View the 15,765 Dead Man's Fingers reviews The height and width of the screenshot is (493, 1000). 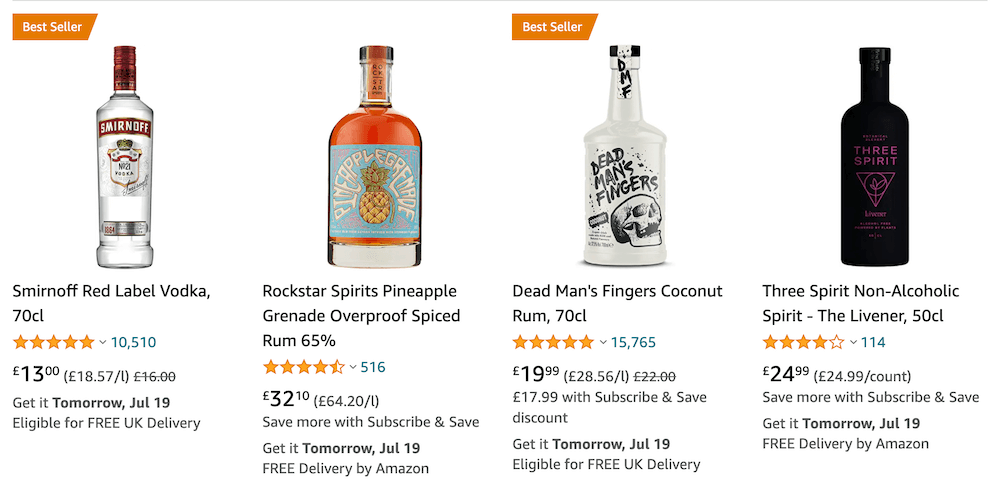[633, 342]
